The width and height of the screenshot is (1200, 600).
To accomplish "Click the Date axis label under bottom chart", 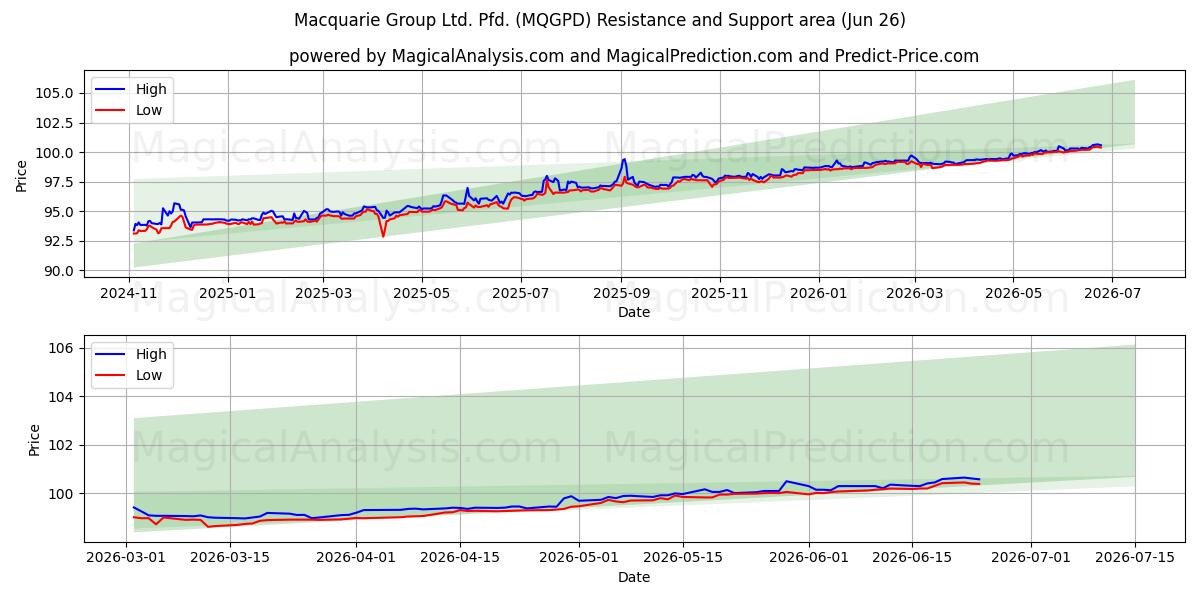I will pos(634,577).
